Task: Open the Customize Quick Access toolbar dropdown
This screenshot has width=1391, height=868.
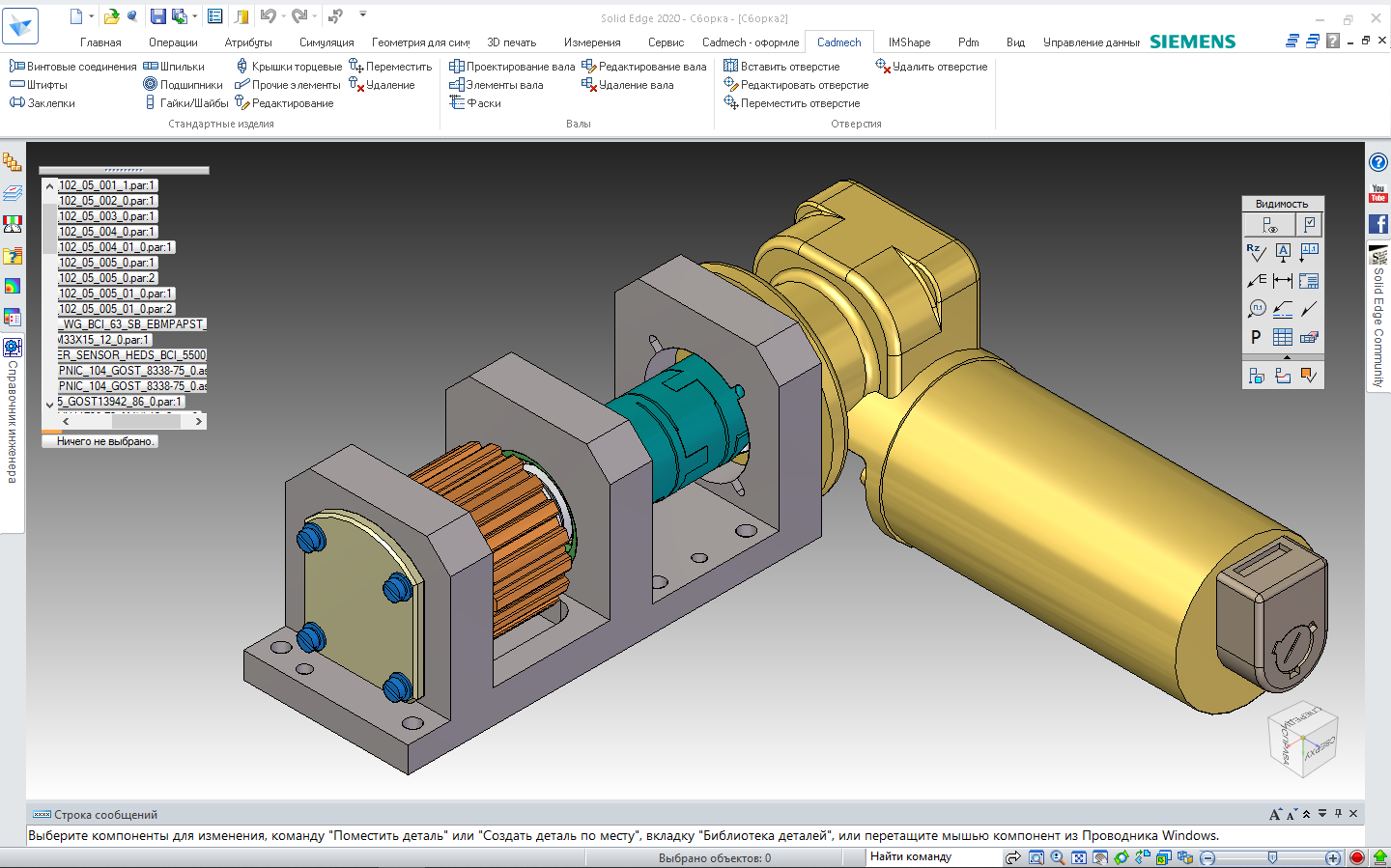Action: pos(363,14)
